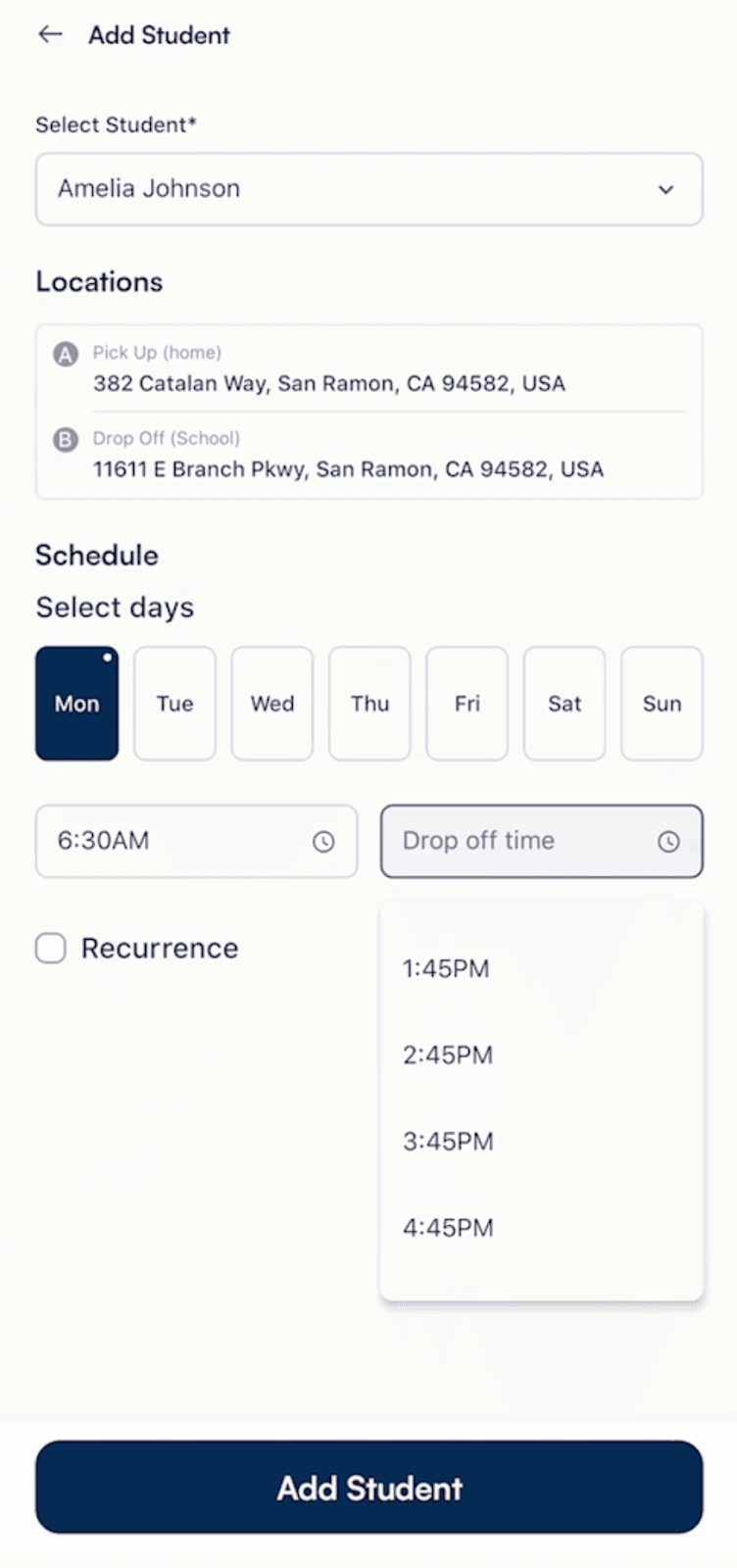Select the Sat day toggle
Viewport: 737px width, 1568px height.
coord(565,704)
